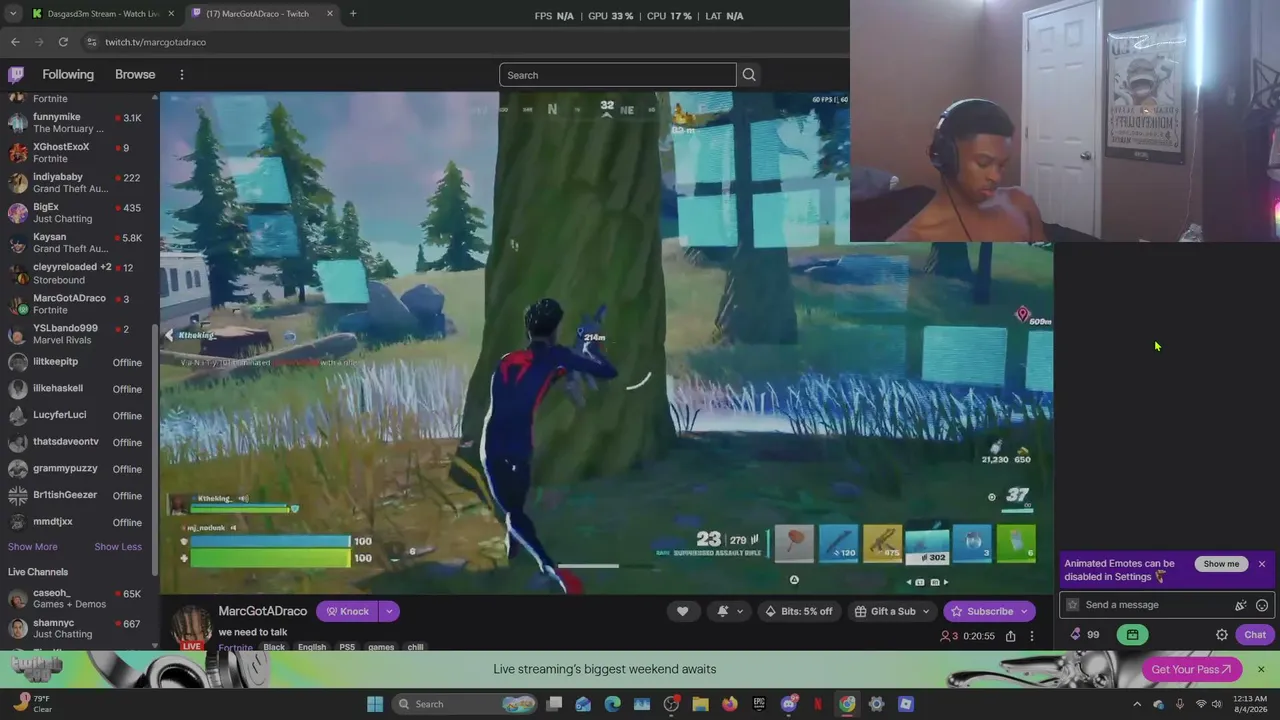This screenshot has height=720, width=1280.
Task: Close the live streaming weekend banner
Action: pos(1261,669)
